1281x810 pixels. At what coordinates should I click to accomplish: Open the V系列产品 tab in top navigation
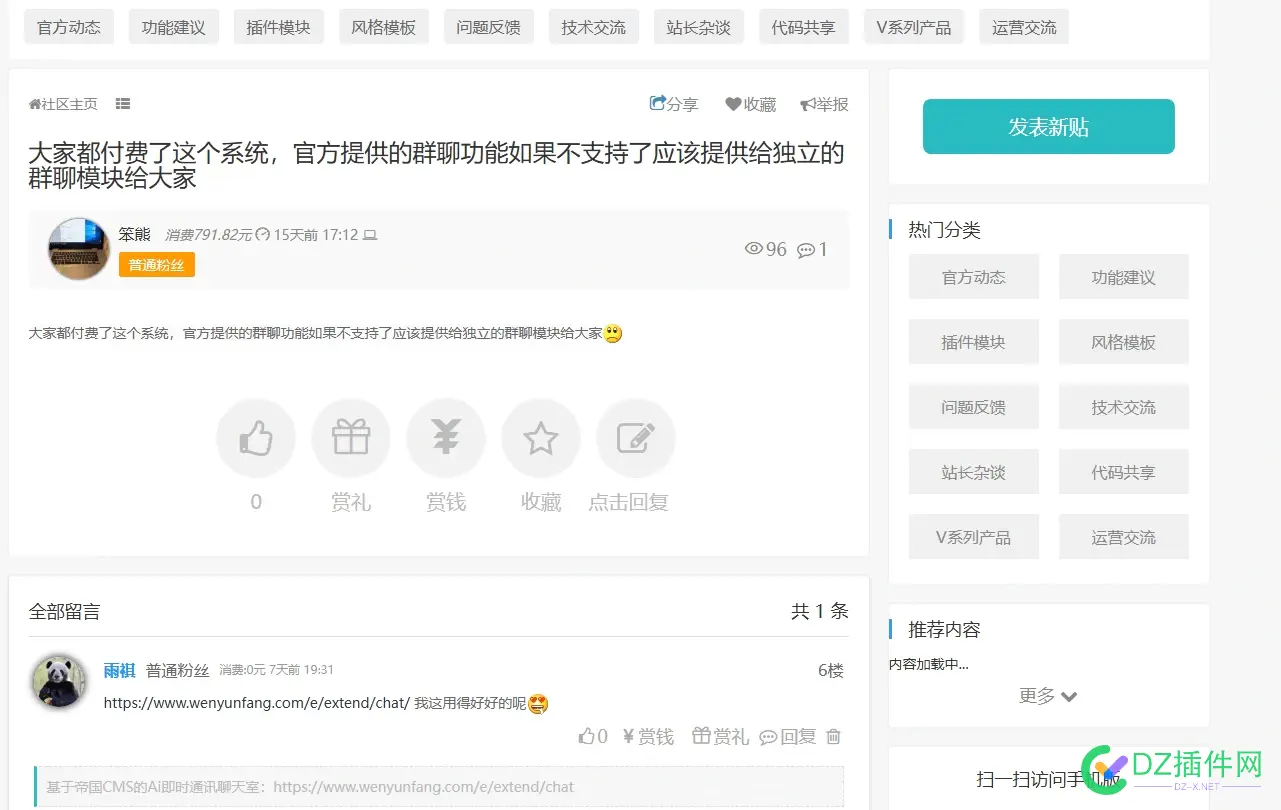point(914,27)
